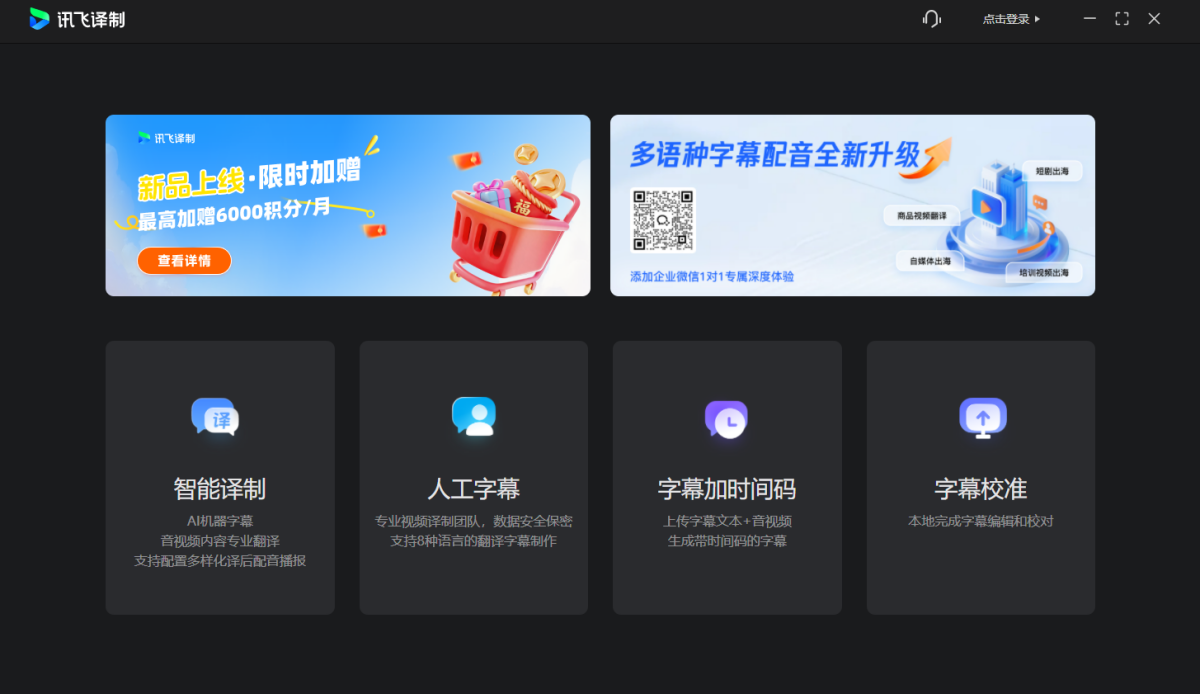Click the 讯飞译制 logo in title bar

pyautogui.click(x=77, y=19)
